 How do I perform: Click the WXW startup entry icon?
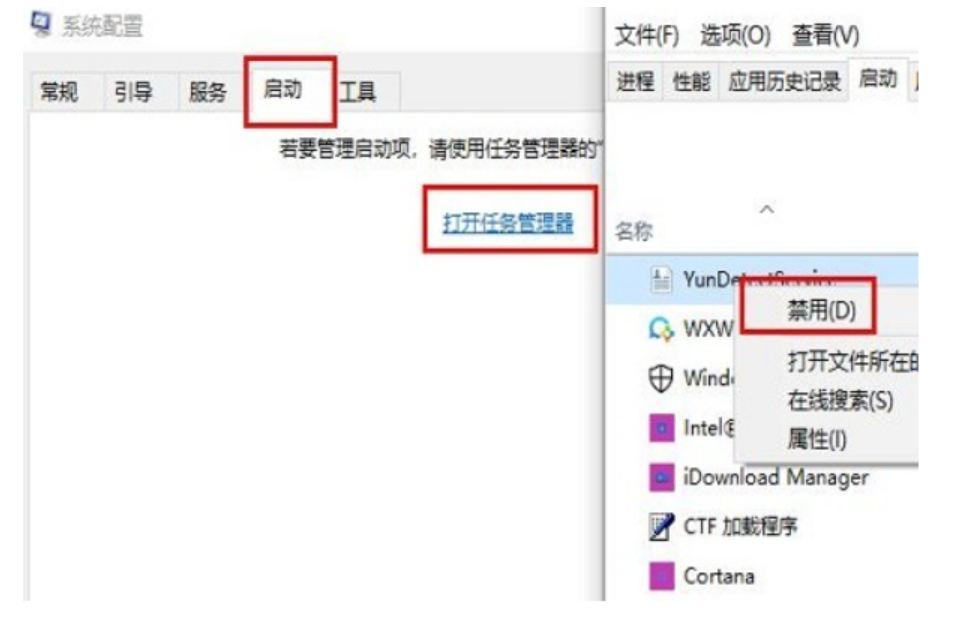click(x=661, y=328)
